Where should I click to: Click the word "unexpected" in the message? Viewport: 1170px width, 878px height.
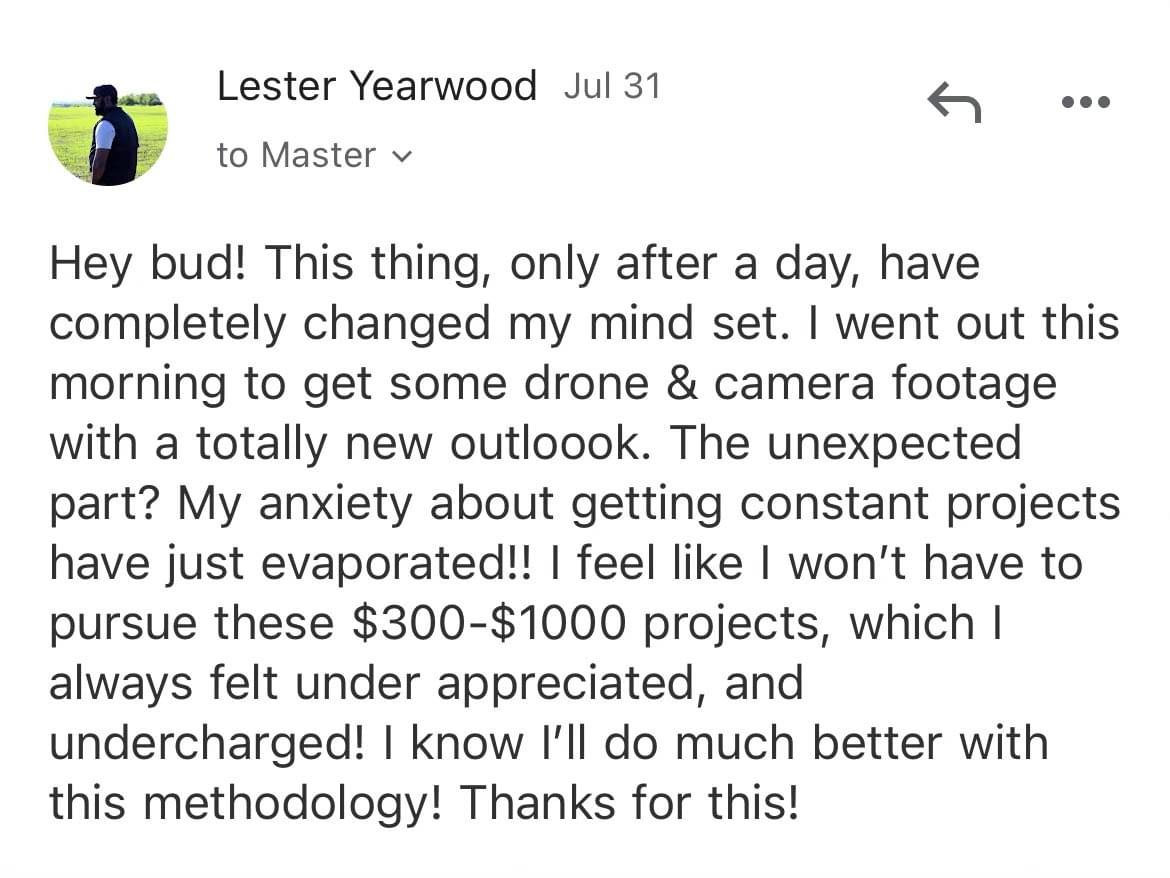pos(894,445)
